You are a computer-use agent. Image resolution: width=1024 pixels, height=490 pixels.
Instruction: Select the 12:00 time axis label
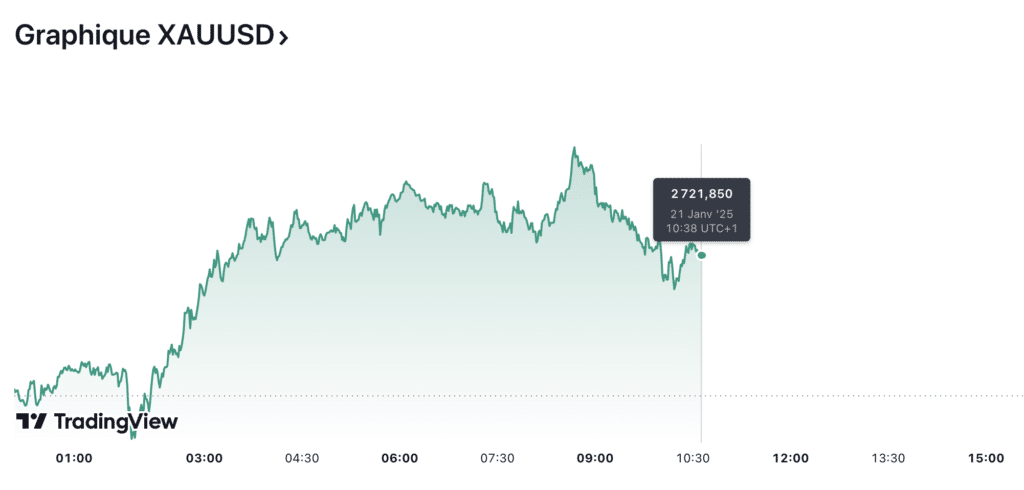point(791,458)
